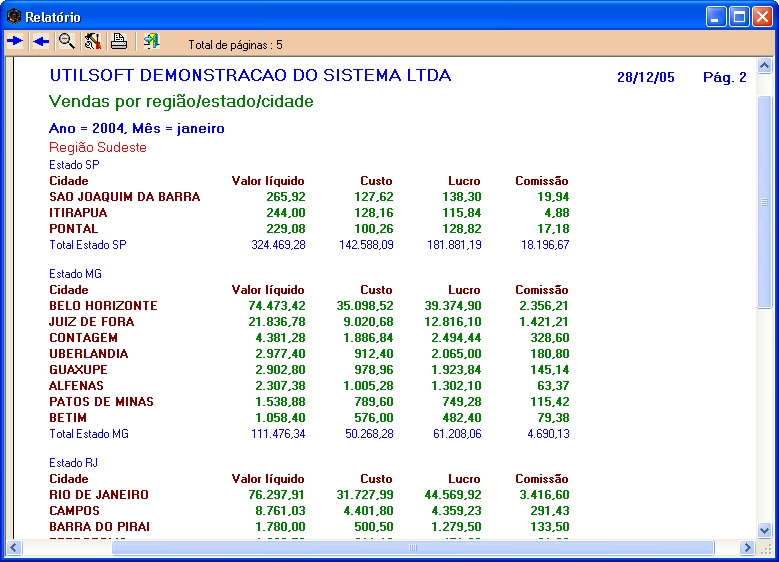Click Belo Horizonte net value 74.473,42
Image resolution: width=779 pixels, height=562 pixels.
pos(277,306)
